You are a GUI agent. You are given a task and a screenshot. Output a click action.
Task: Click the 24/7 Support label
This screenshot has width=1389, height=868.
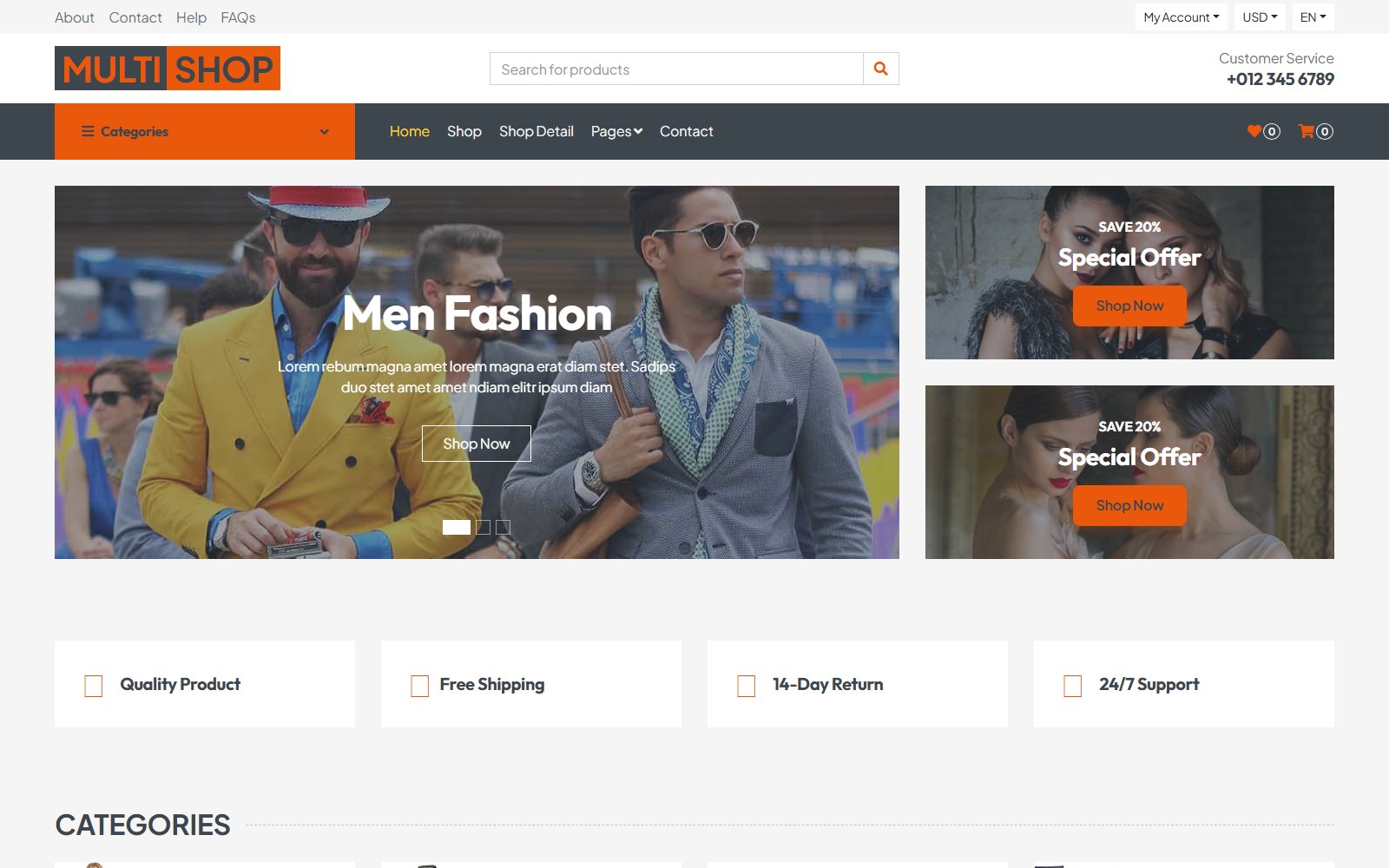point(1149,684)
